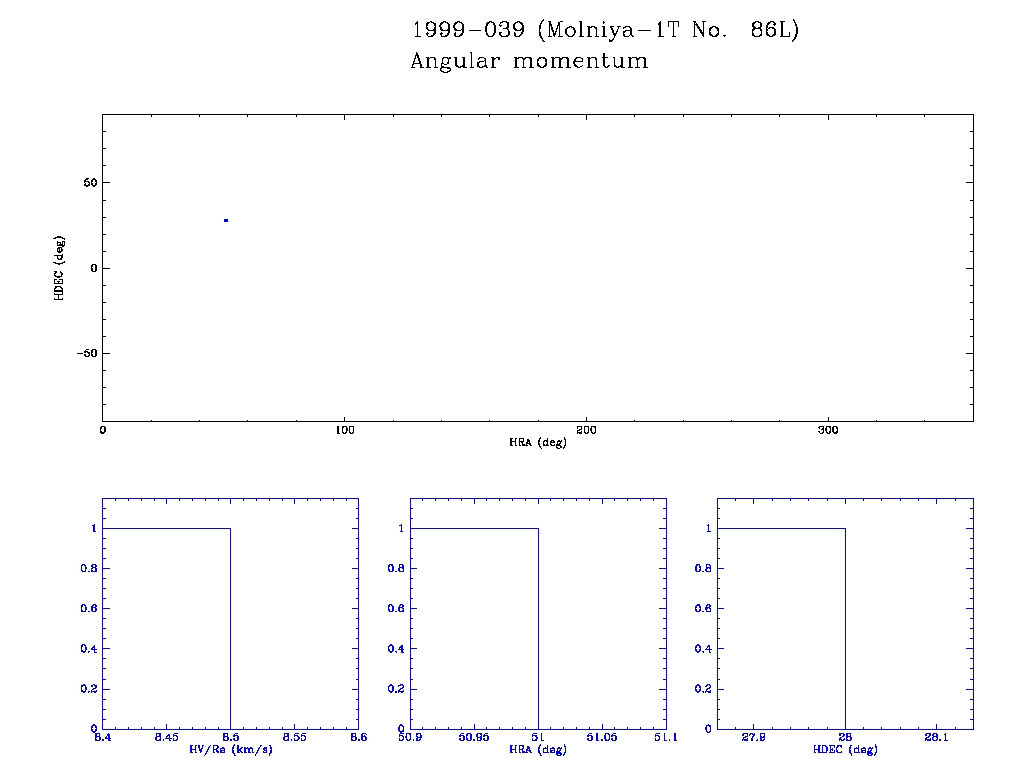
Task: Click the 8.6 tick label on the HV/Re histogram
Action: point(357,737)
